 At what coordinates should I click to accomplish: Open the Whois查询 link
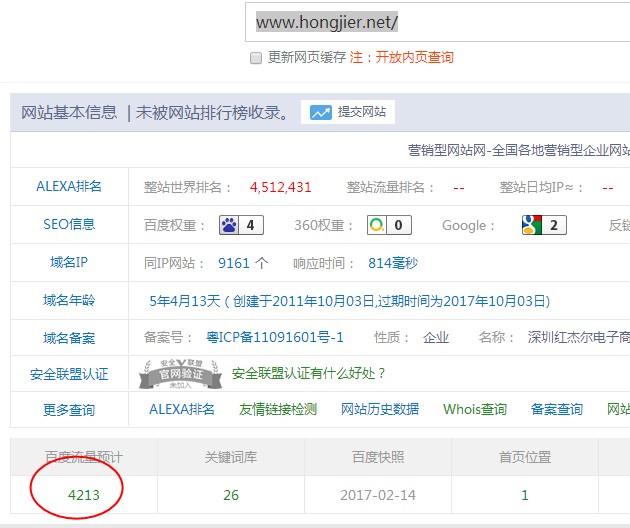pos(475,409)
